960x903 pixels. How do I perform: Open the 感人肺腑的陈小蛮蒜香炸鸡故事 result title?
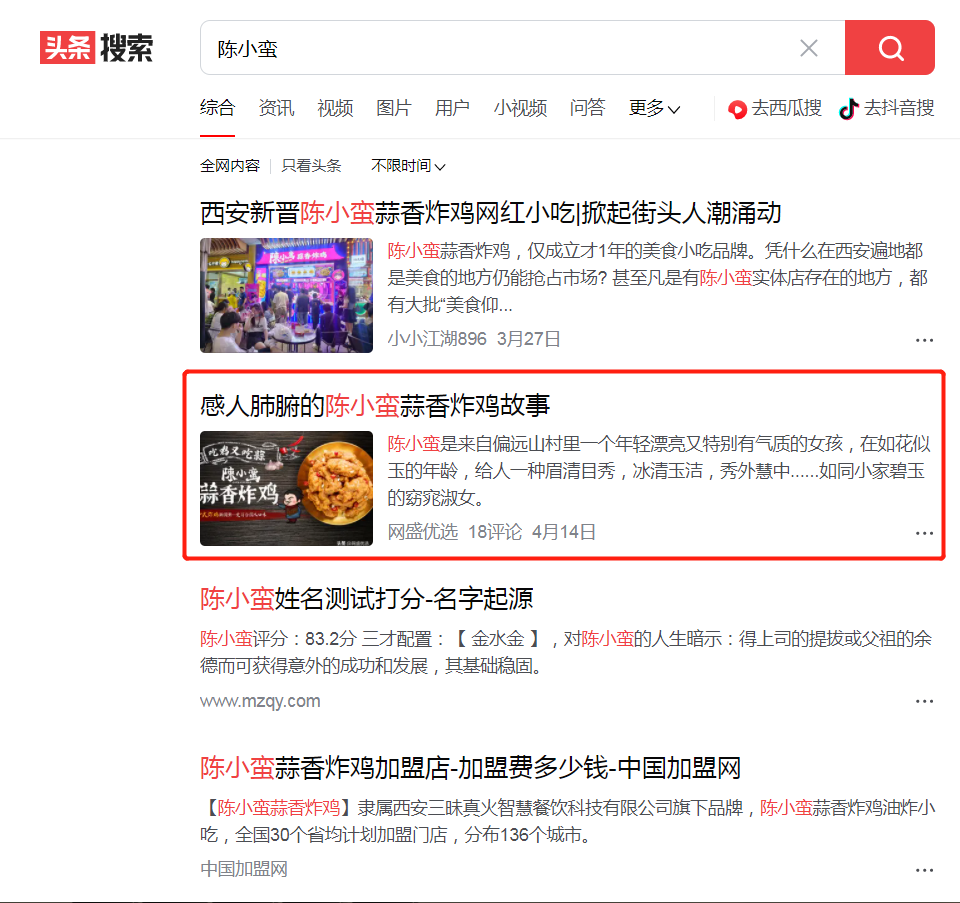(x=375, y=405)
